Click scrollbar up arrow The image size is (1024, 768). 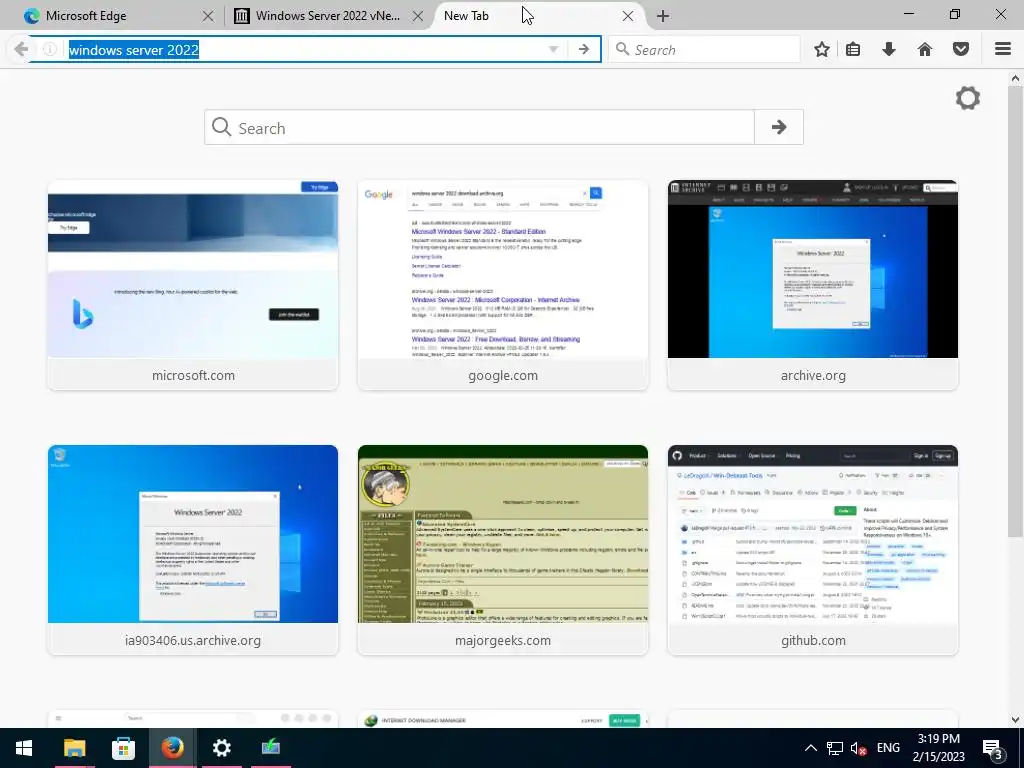click(x=1016, y=78)
